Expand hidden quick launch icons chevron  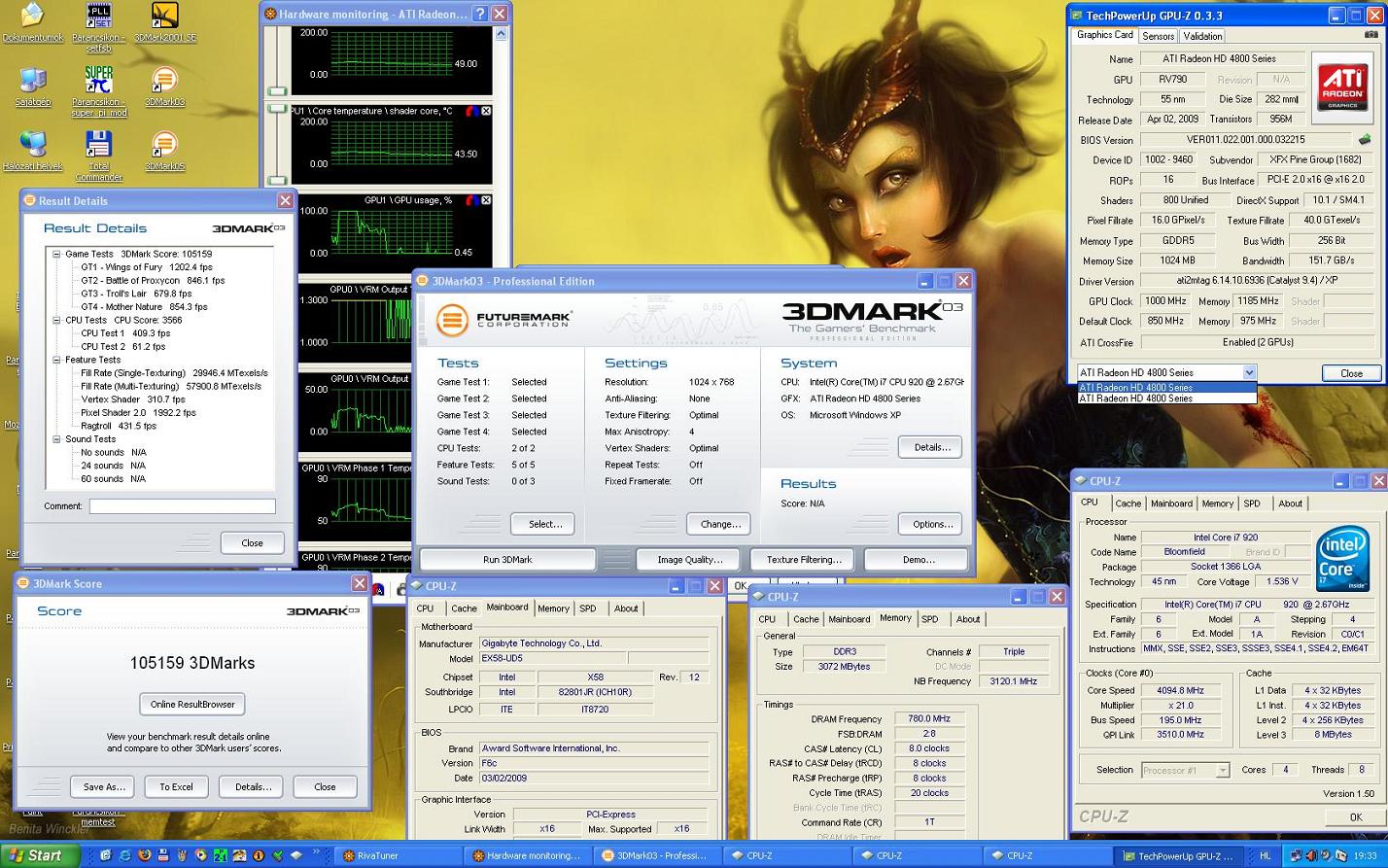tap(316, 853)
